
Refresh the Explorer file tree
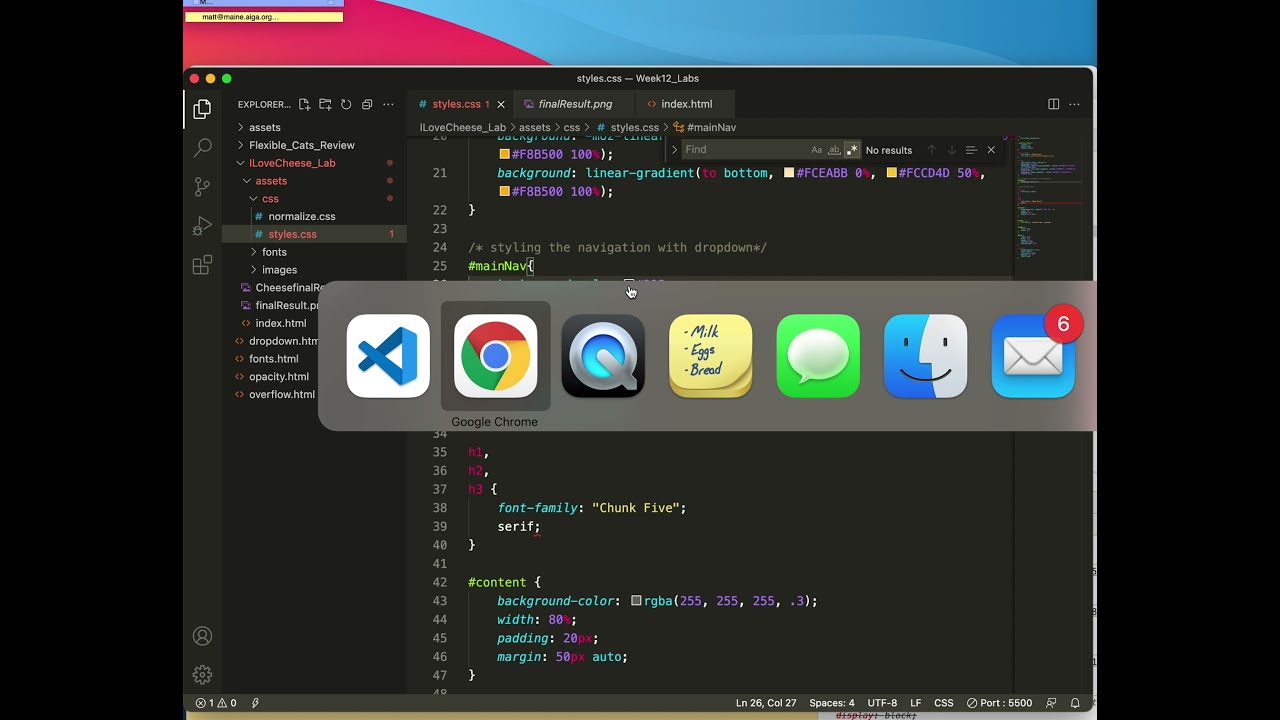pyautogui.click(x=346, y=104)
